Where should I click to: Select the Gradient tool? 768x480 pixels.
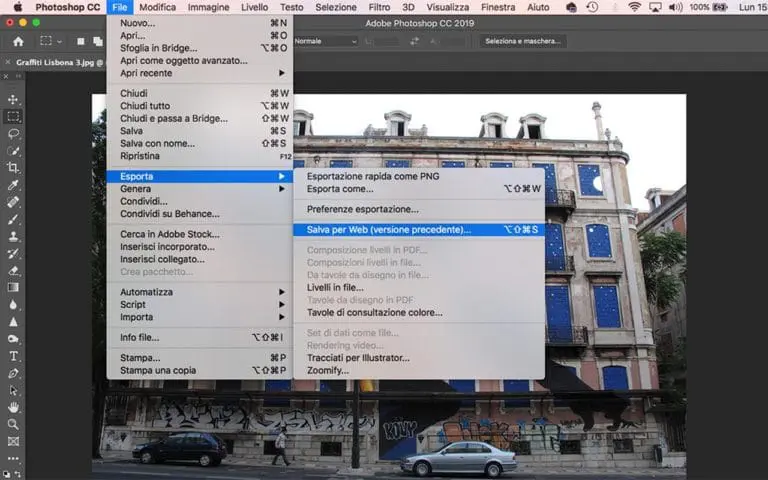point(13,288)
